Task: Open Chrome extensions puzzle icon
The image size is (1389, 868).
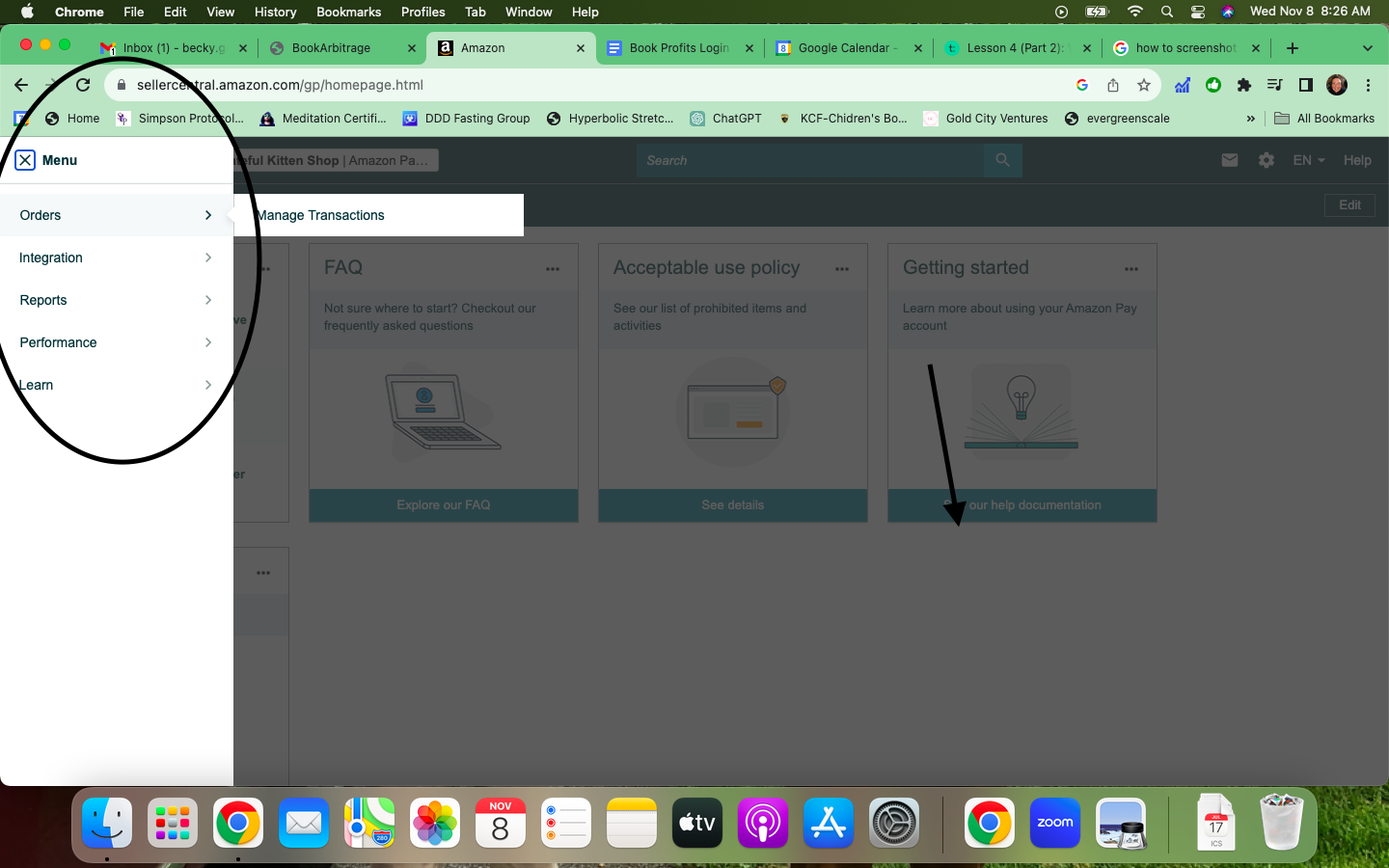Action: coord(1244,85)
